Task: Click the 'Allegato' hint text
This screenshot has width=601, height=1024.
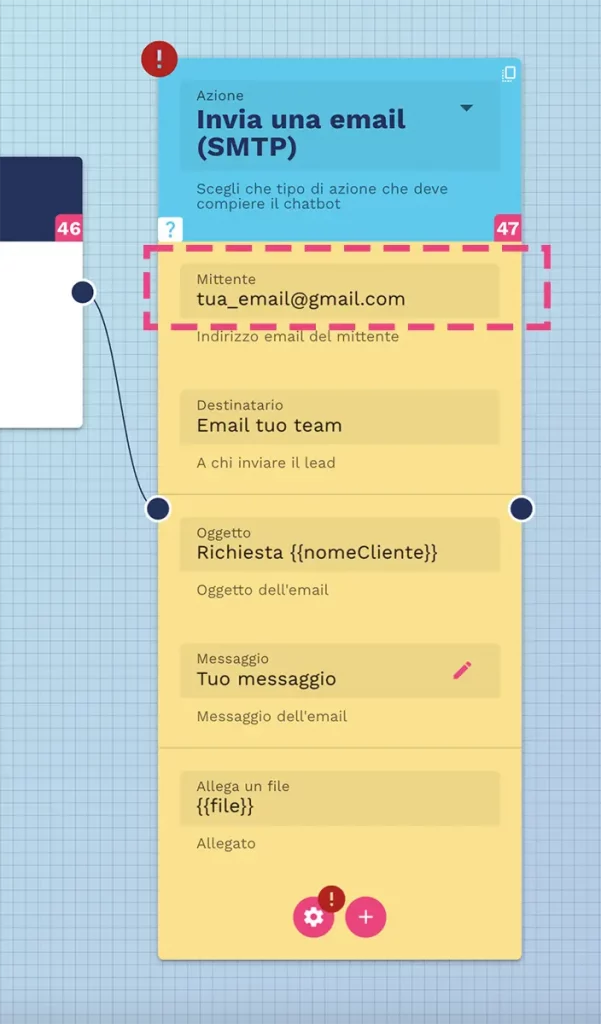Action: (x=226, y=844)
